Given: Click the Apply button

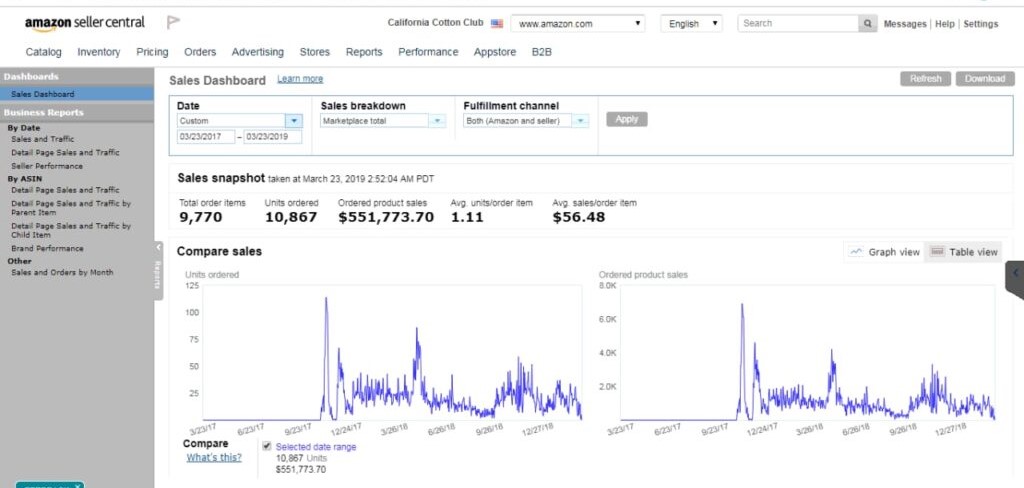Looking at the screenshot, I should 627,119.
